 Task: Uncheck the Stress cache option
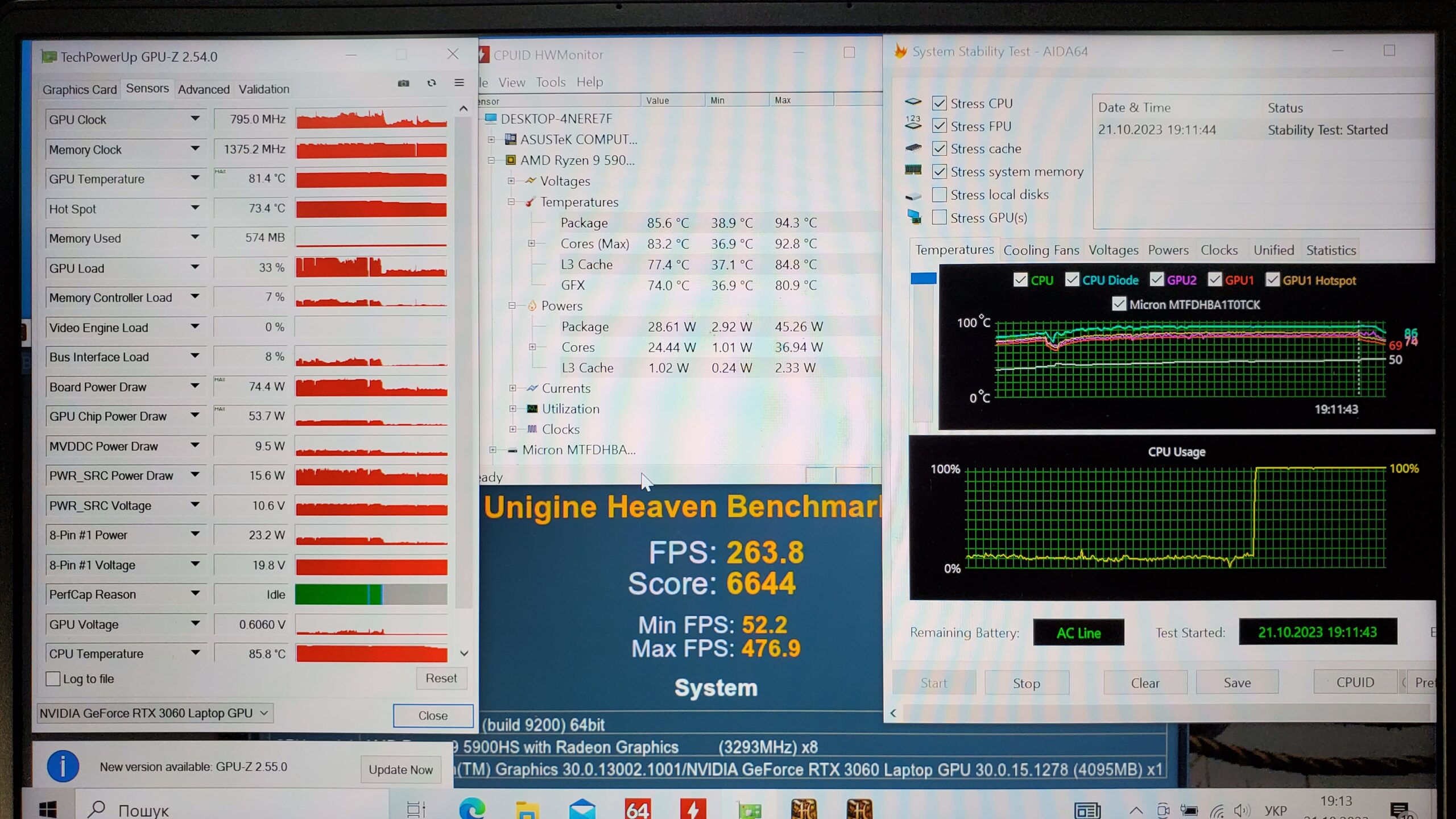pos(940,149)
